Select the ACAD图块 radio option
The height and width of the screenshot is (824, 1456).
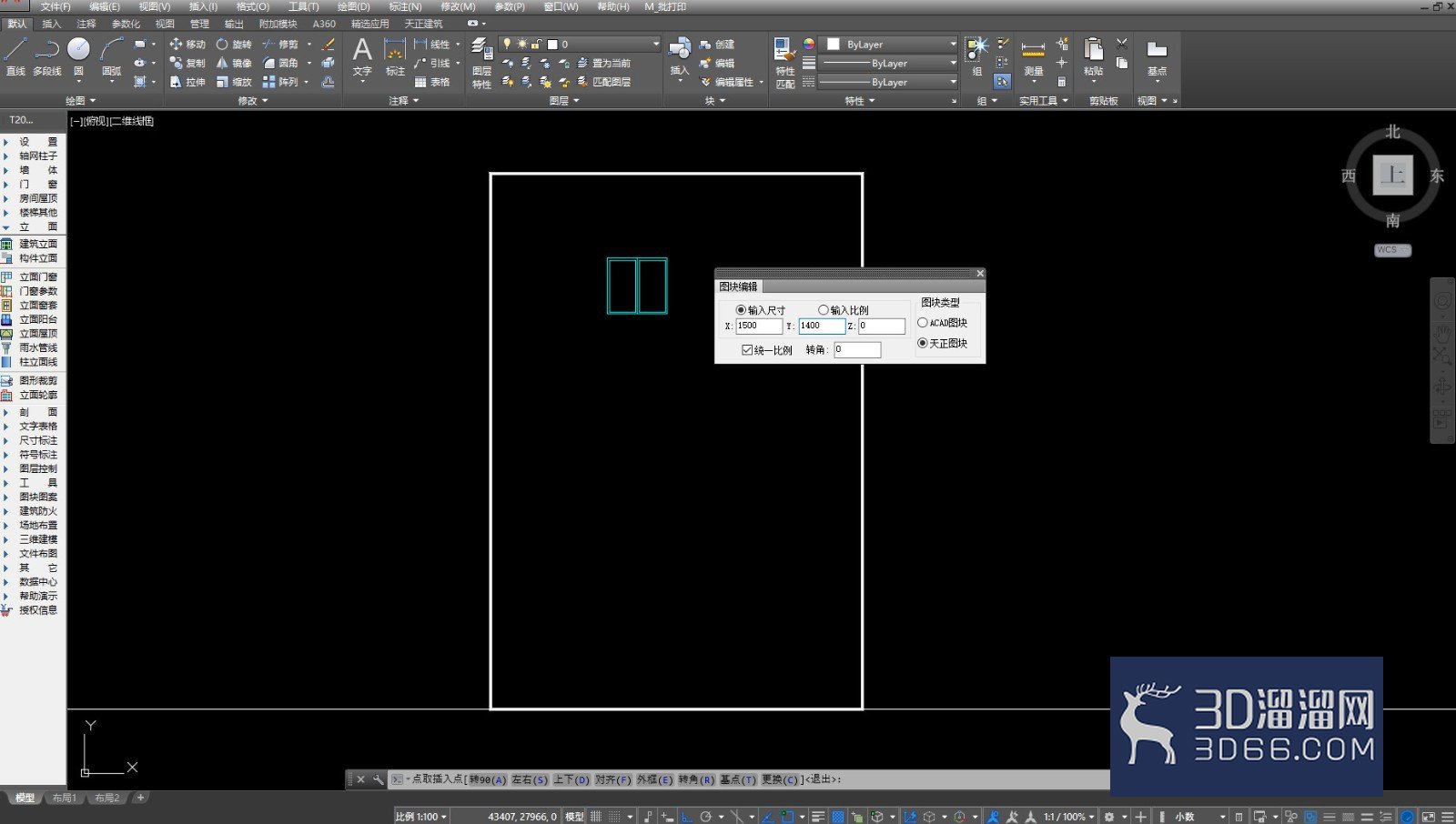click(923, 323)
